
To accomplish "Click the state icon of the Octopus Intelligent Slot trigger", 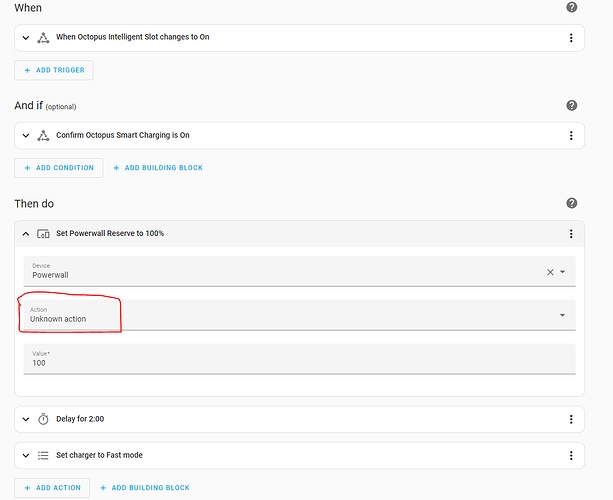I will [x=43, y=38].
